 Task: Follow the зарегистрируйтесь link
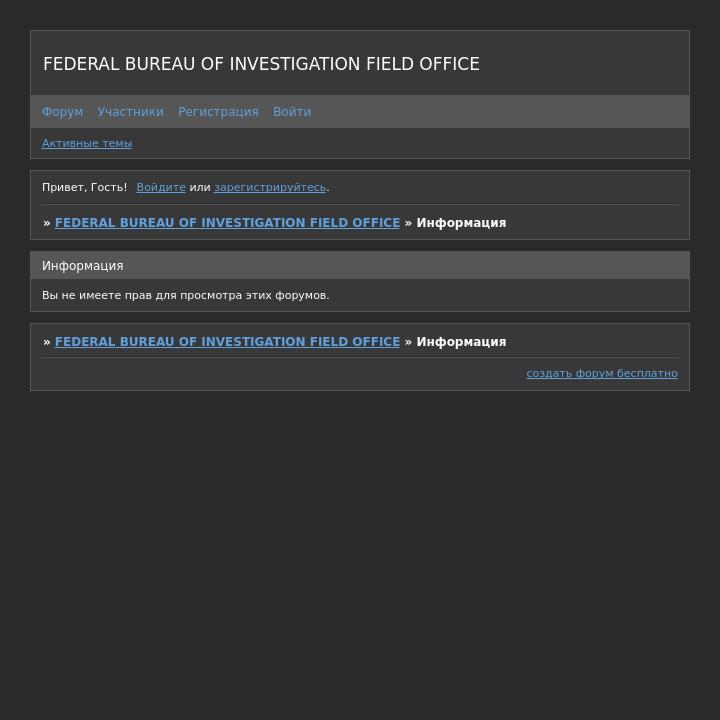[x=270, y=187]
